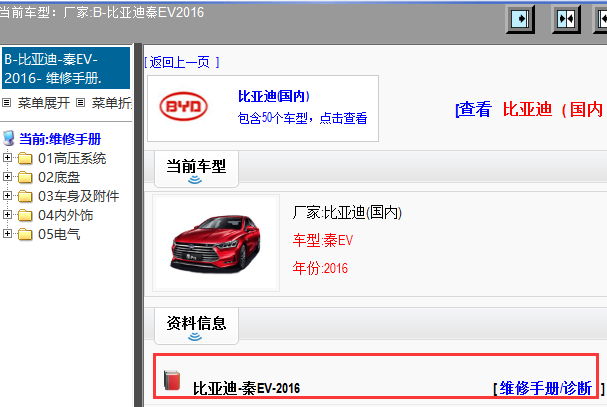This screenshot has height=407, width=607.
Task: Expand the 04内外饰 tree node
Action: pos(7,215)
